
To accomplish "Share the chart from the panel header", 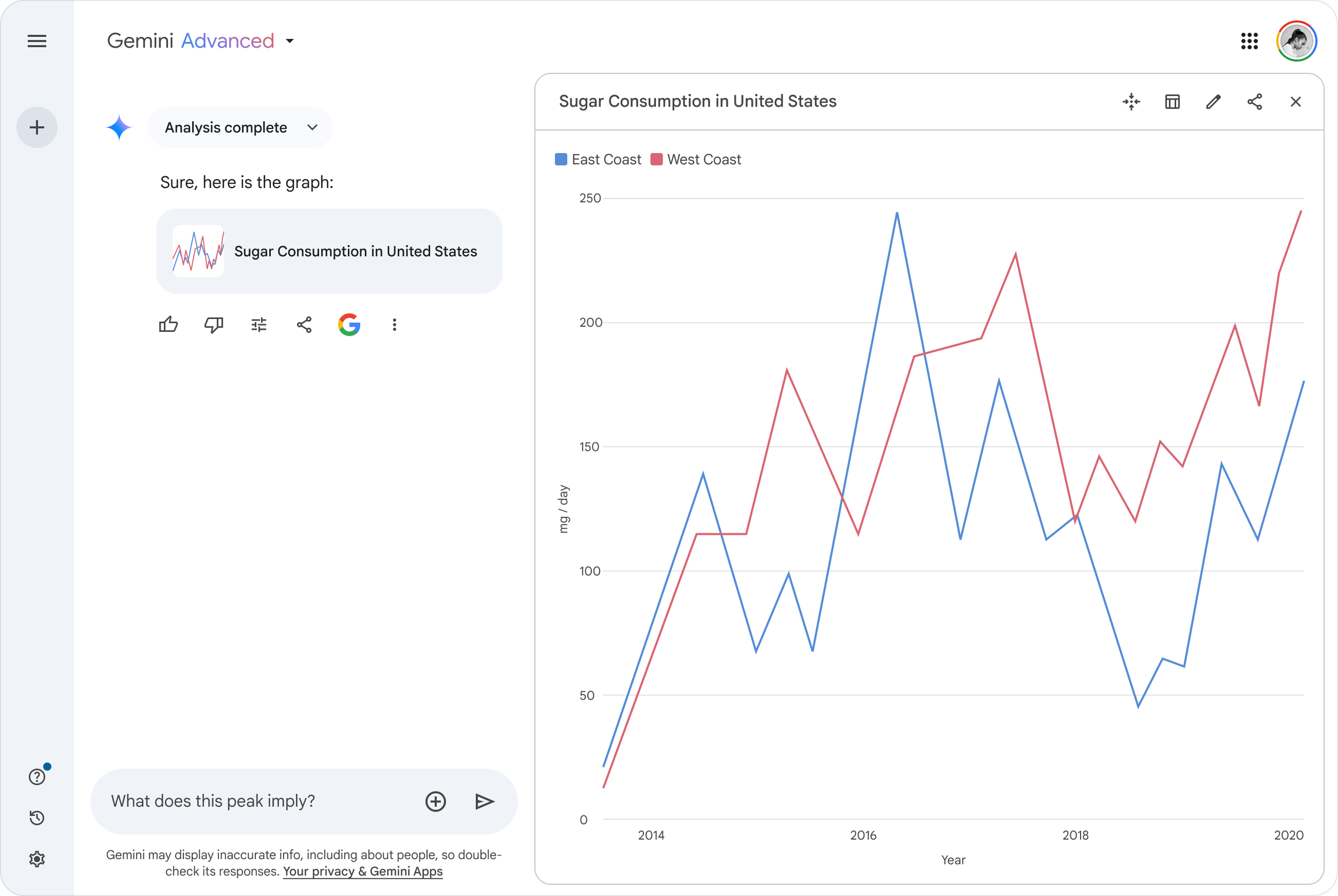I will coord(1255,102).
